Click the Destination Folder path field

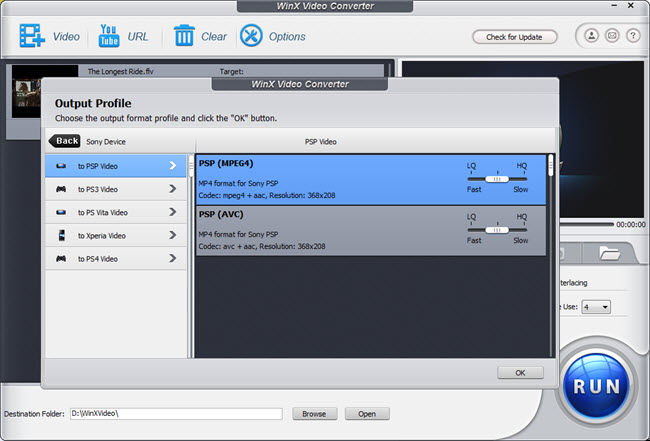click(x=176, y=414)
